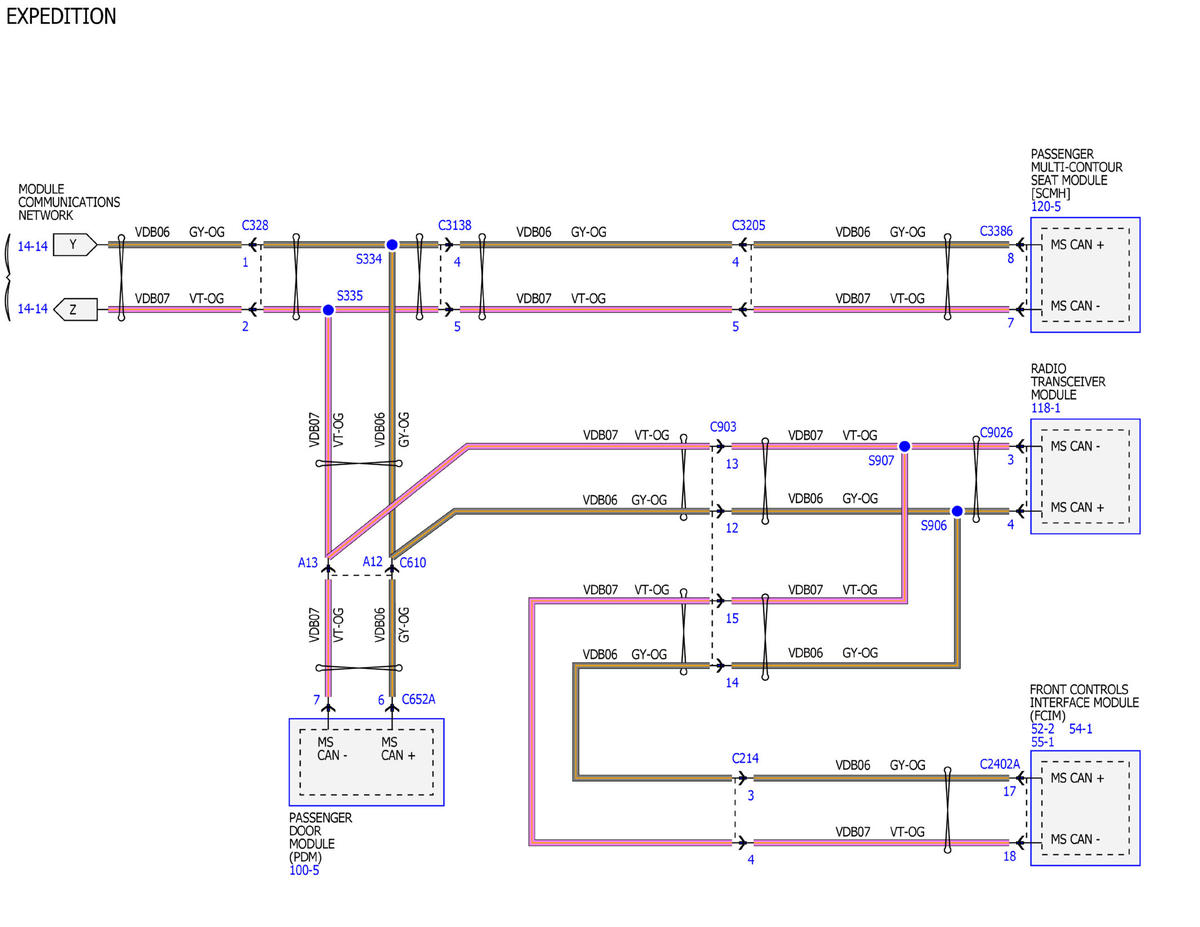The image size is (1200, 927).
Task: Click connector label C2402A
Action: tap(1000, 765)
